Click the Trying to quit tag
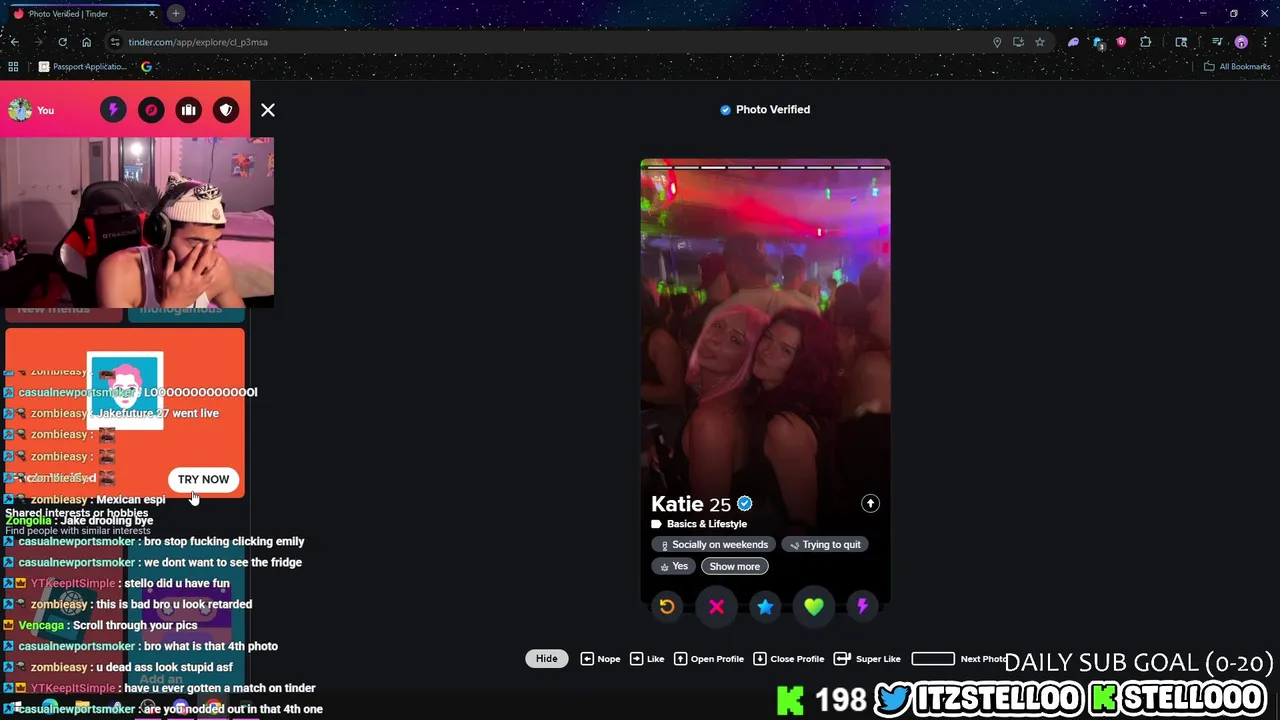Image resolution: width=1280 pixels, height=720 pixels. click(825, 544)
